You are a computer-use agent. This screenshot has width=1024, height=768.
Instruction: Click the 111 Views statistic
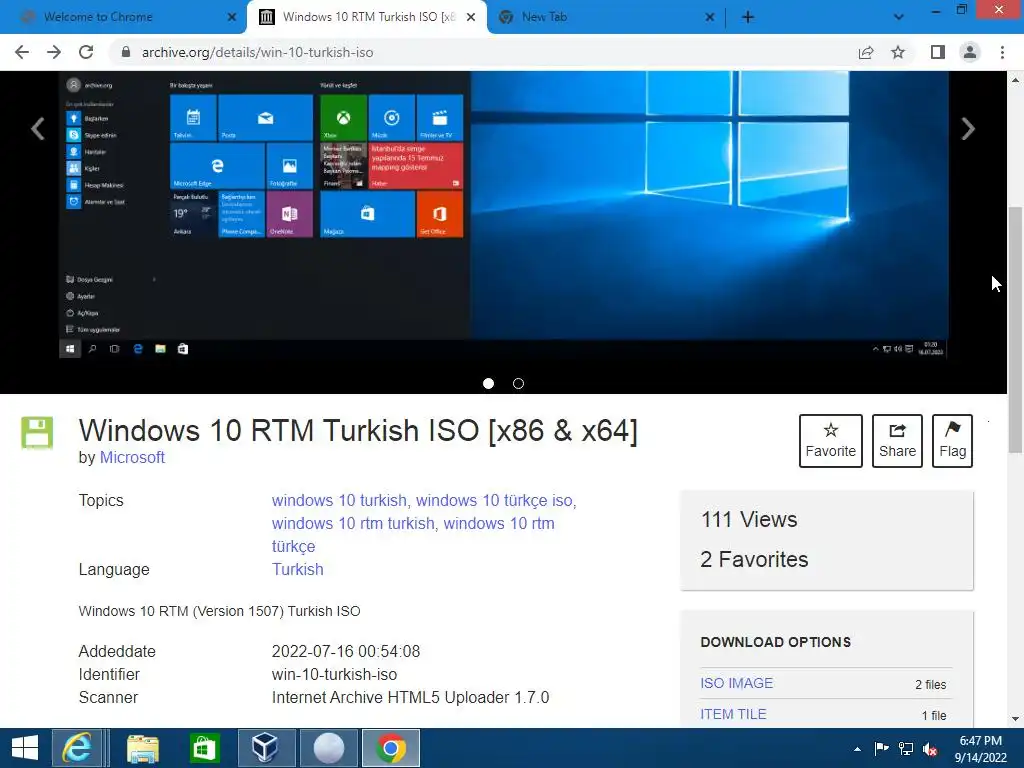(749, 520)
